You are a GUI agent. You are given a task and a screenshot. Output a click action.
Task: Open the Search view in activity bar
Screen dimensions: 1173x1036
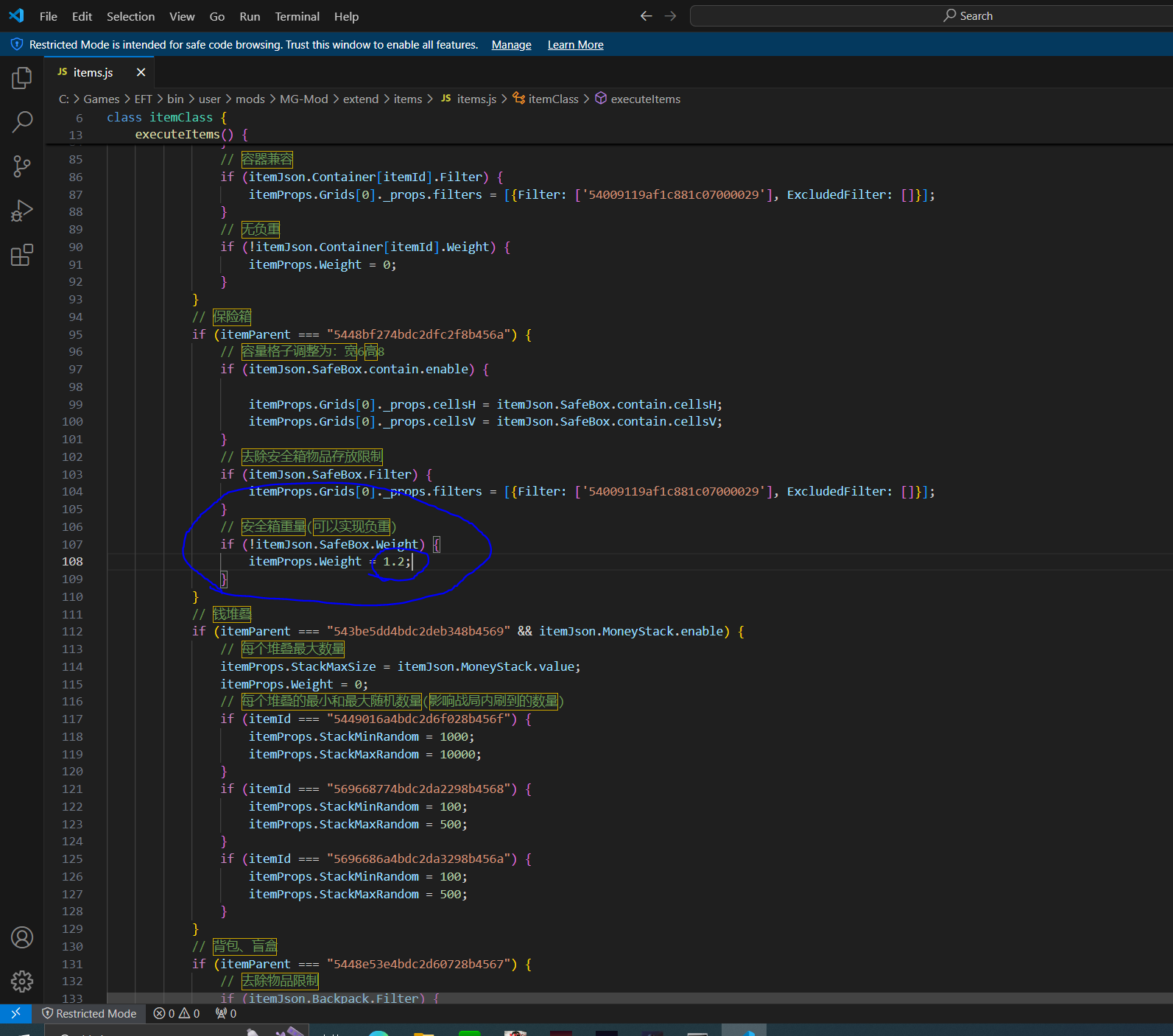pos(22,121)
